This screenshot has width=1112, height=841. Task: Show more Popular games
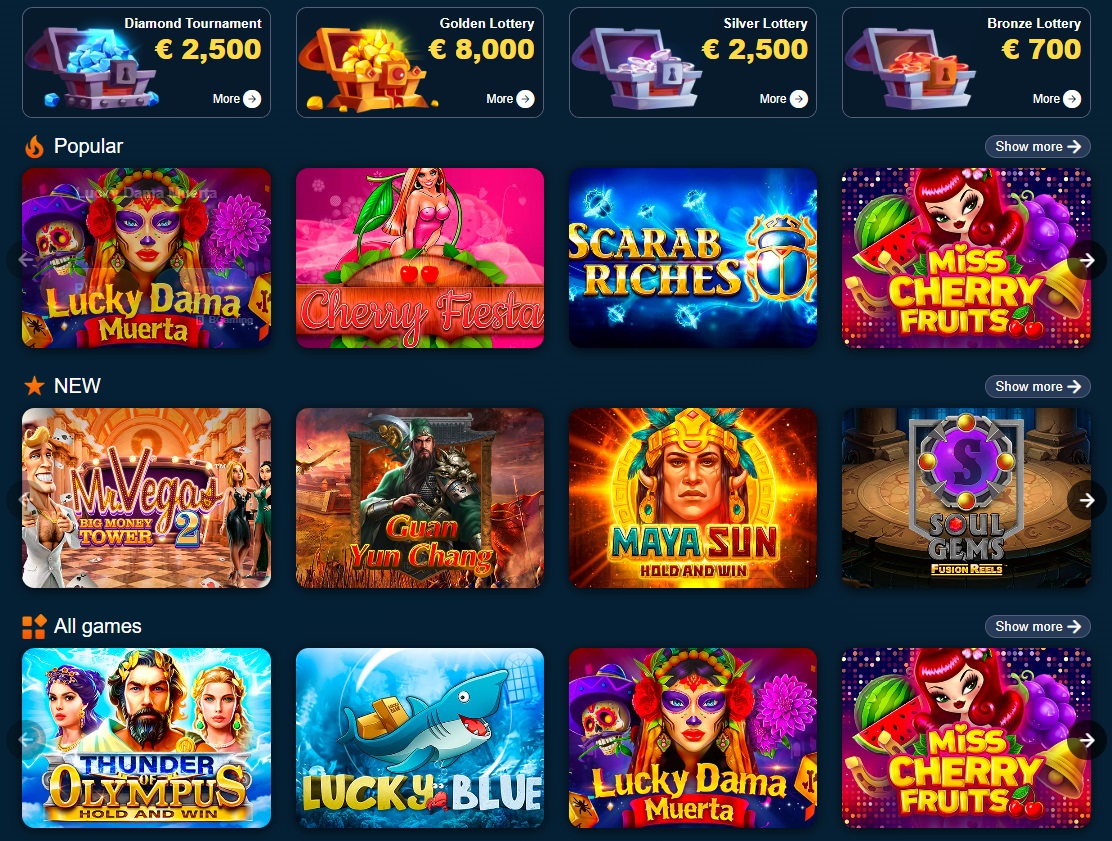pos(1038,147)
